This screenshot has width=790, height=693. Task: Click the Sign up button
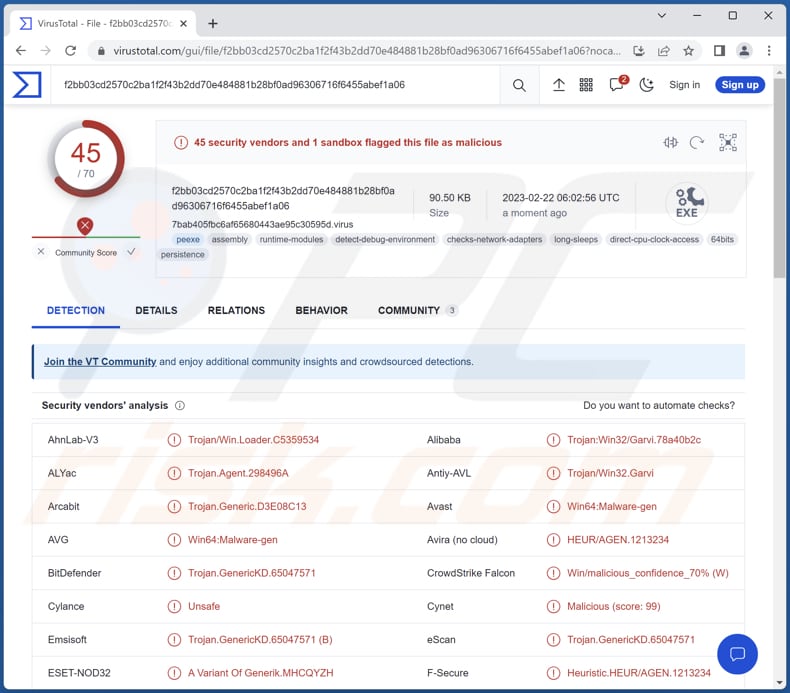740,85
